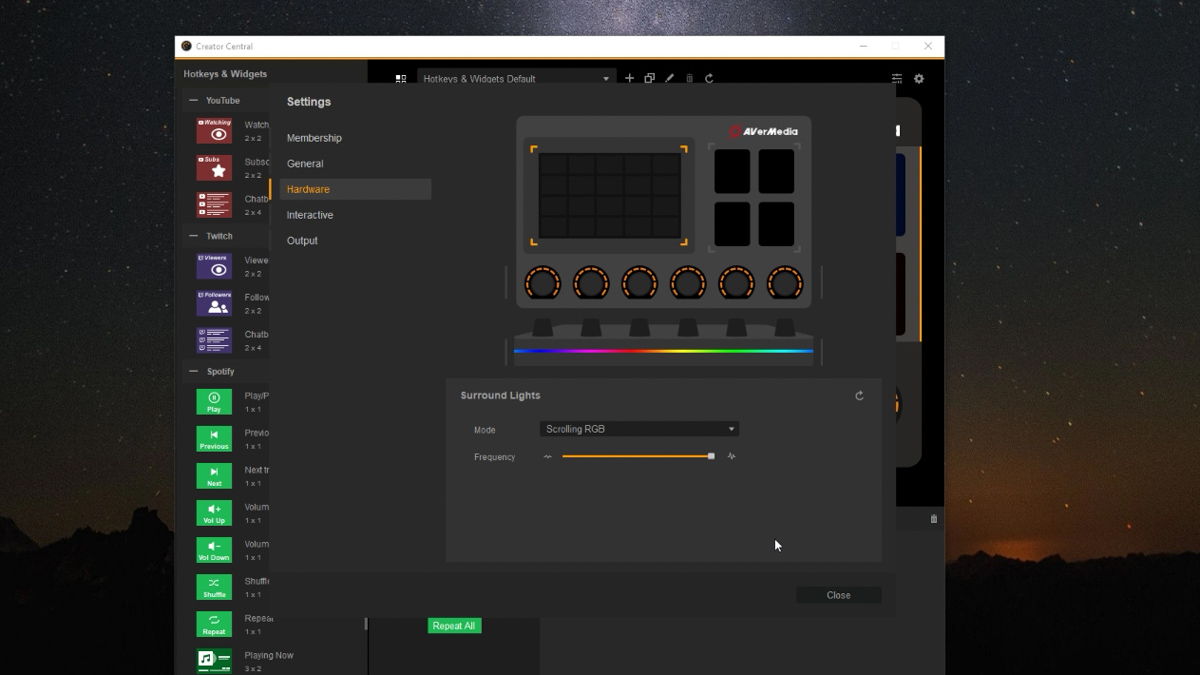1200x675 pixels.
Task: Open the Hotkeys & Widgets Default profile dropdown
Action: click(516, 78)
